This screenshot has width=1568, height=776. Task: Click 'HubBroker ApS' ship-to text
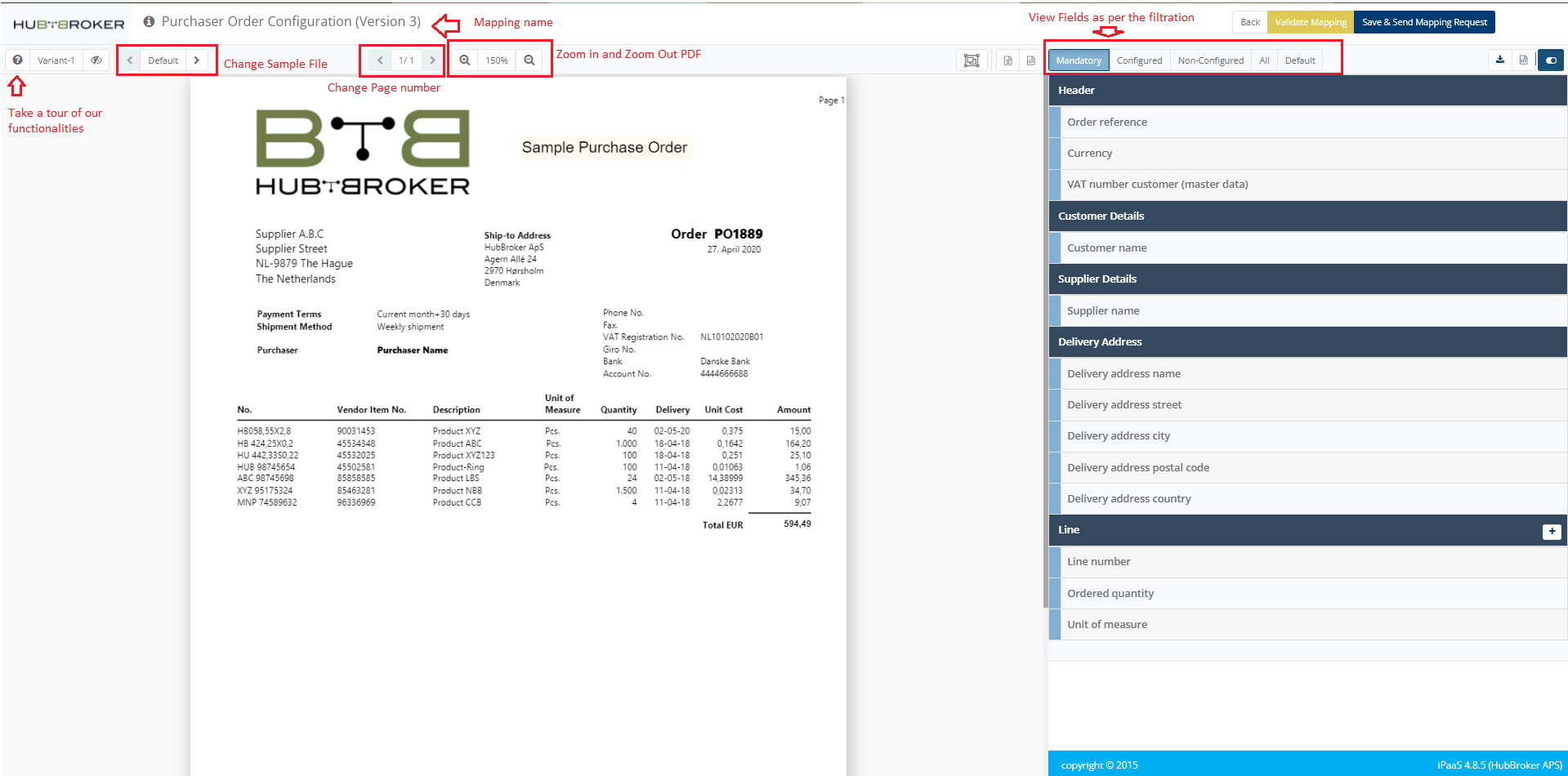coord(514,248)
